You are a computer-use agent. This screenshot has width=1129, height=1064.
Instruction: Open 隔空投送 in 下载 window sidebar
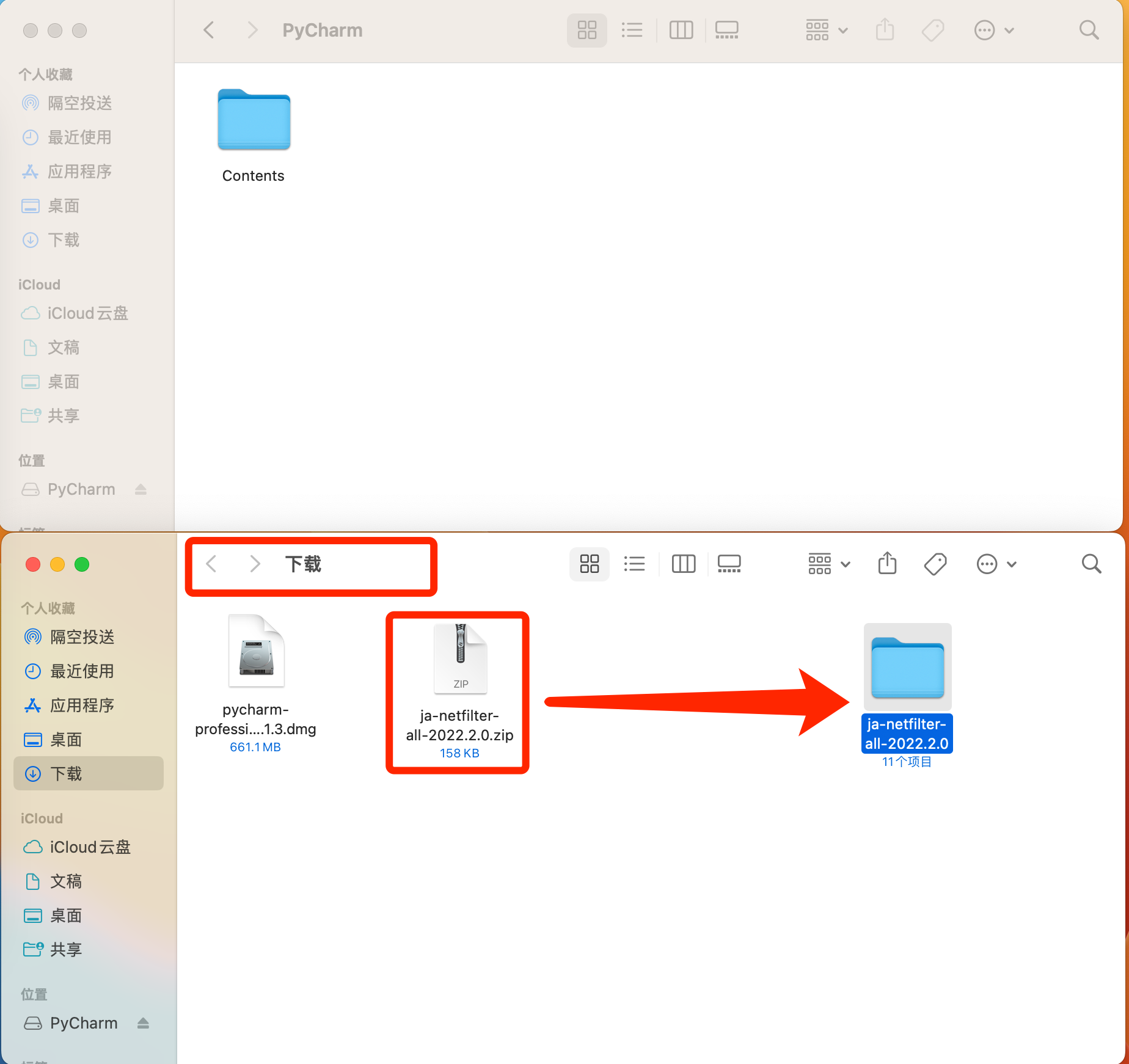point(70,637)
